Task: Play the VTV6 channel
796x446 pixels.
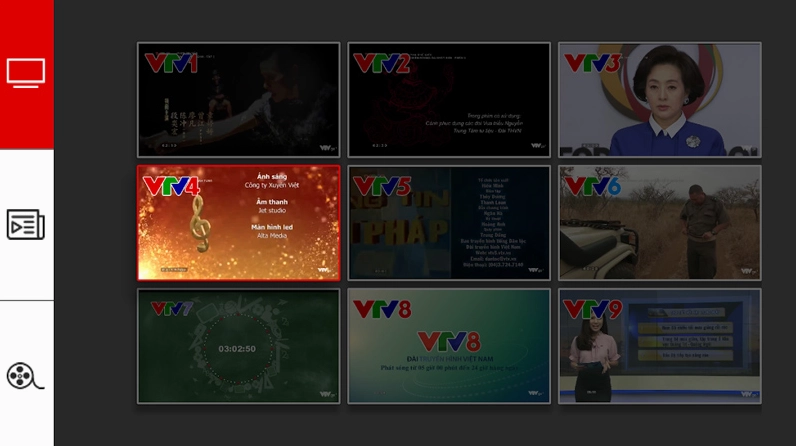Action: 659,223
